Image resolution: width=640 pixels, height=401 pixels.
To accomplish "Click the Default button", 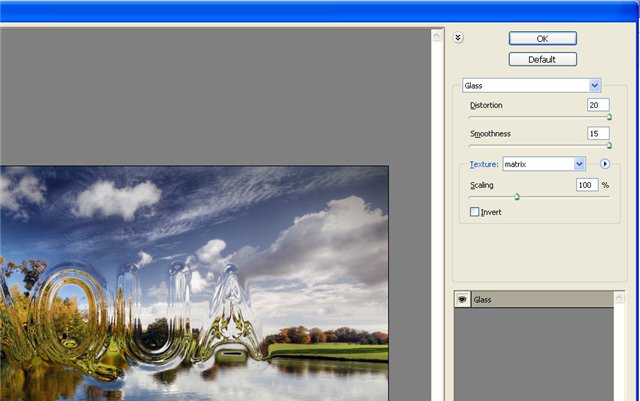I will point(542,59).
